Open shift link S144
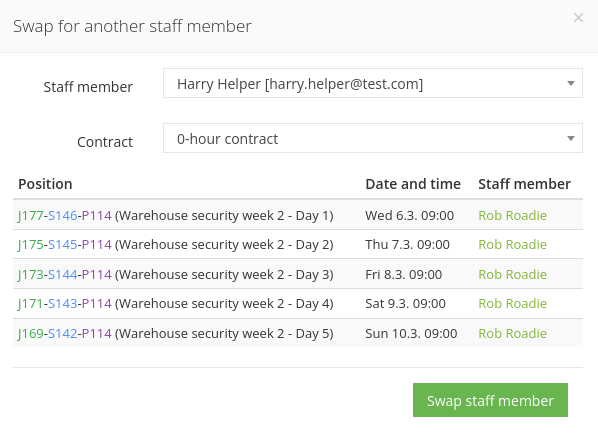The width and height of the screenshot is (598, 445). pos(63,275)
